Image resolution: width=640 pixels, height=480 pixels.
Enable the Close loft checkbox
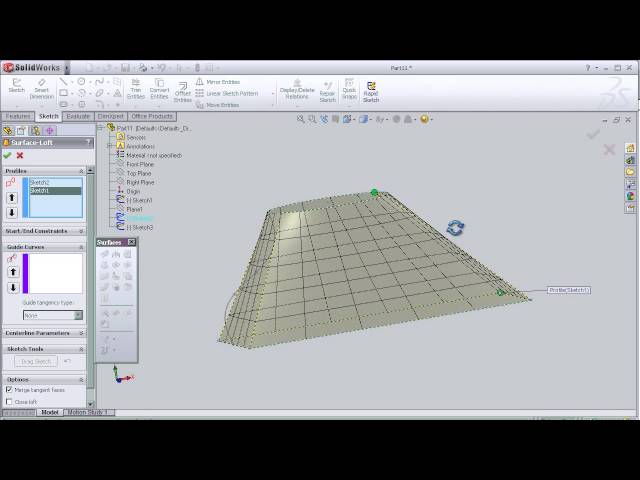tap(9, 402)
